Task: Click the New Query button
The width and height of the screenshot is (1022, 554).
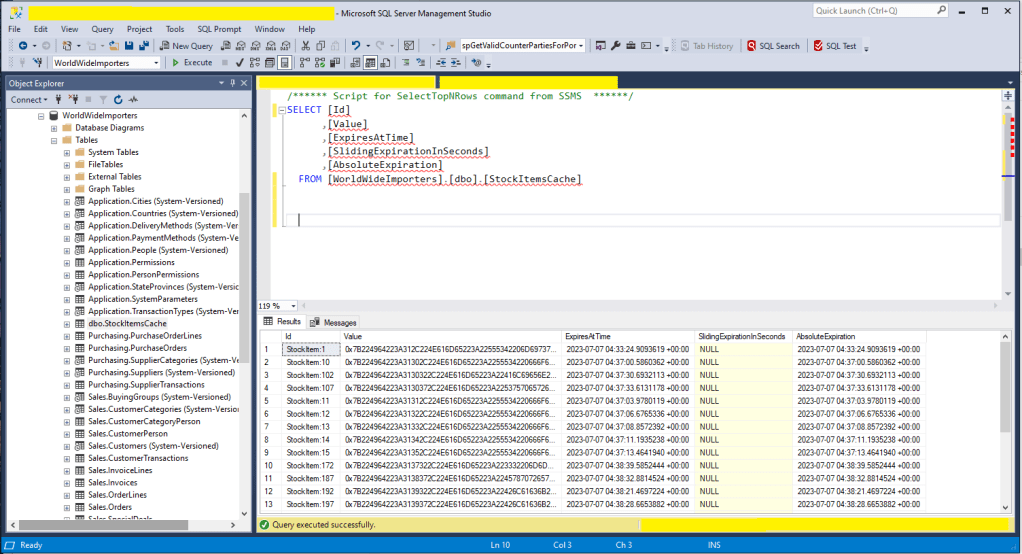Action: (x=185, y=46)
